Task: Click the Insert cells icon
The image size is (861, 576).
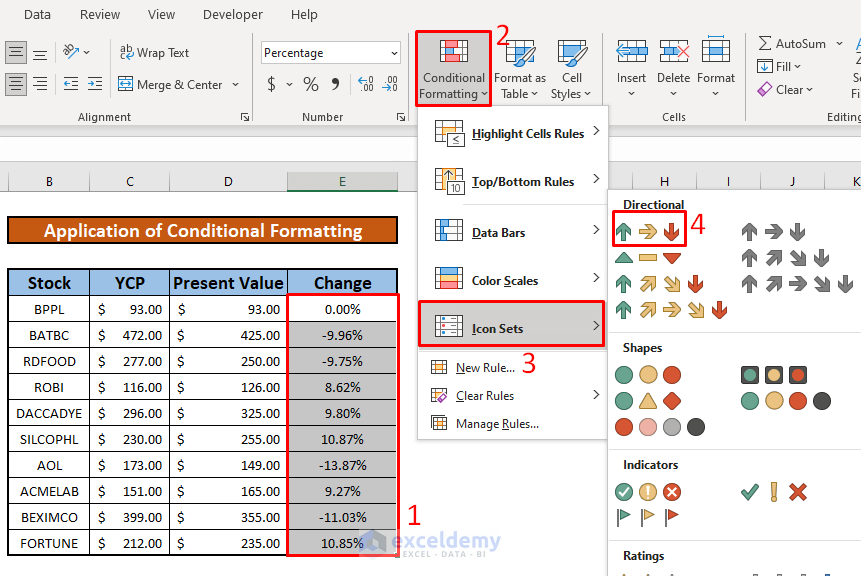Action: click(631, 52)
